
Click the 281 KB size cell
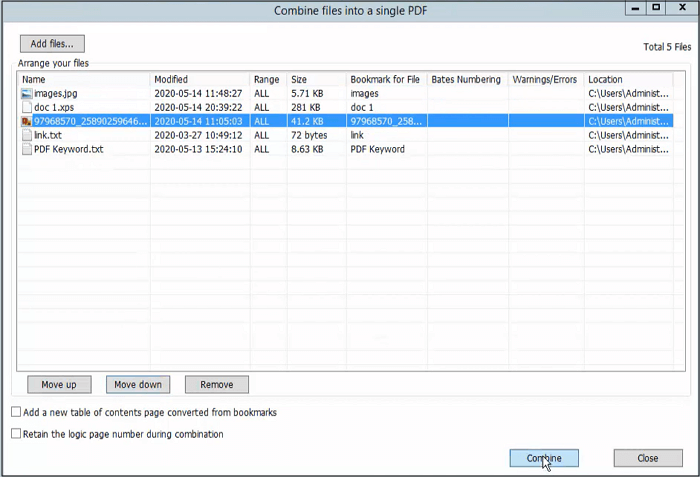pyautogui.click(x=306, y=107)
